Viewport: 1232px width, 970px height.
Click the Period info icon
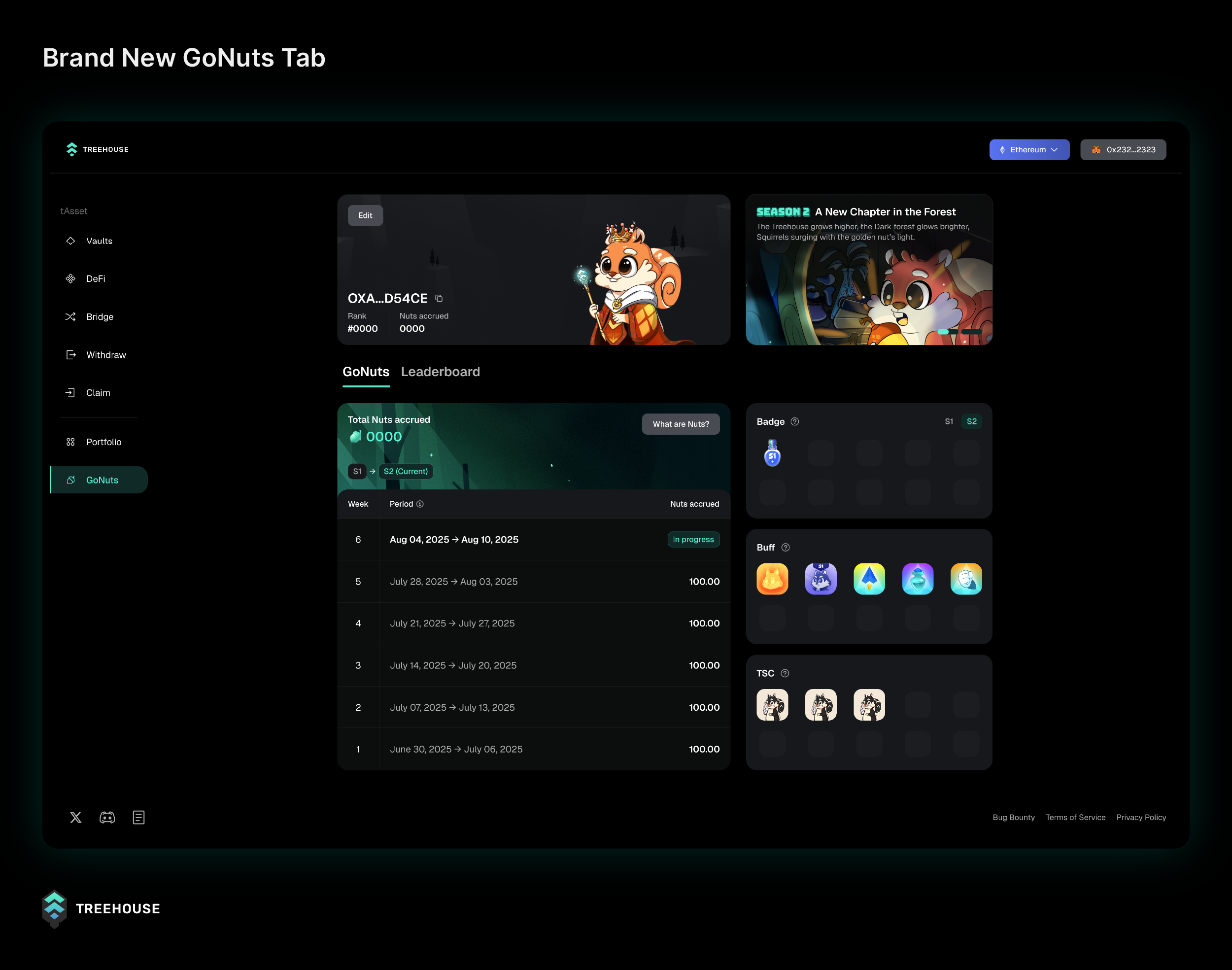pos(420,504)
